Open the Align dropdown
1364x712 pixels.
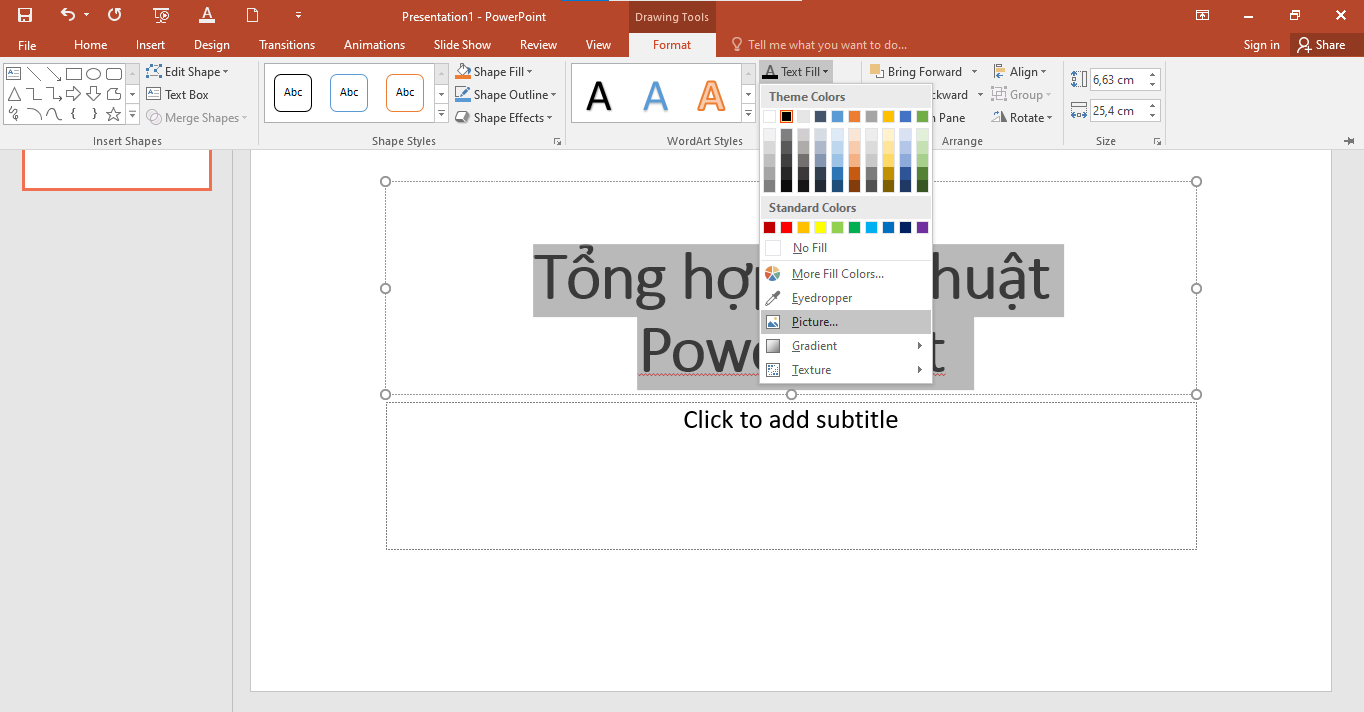[x=1019, y=72]
